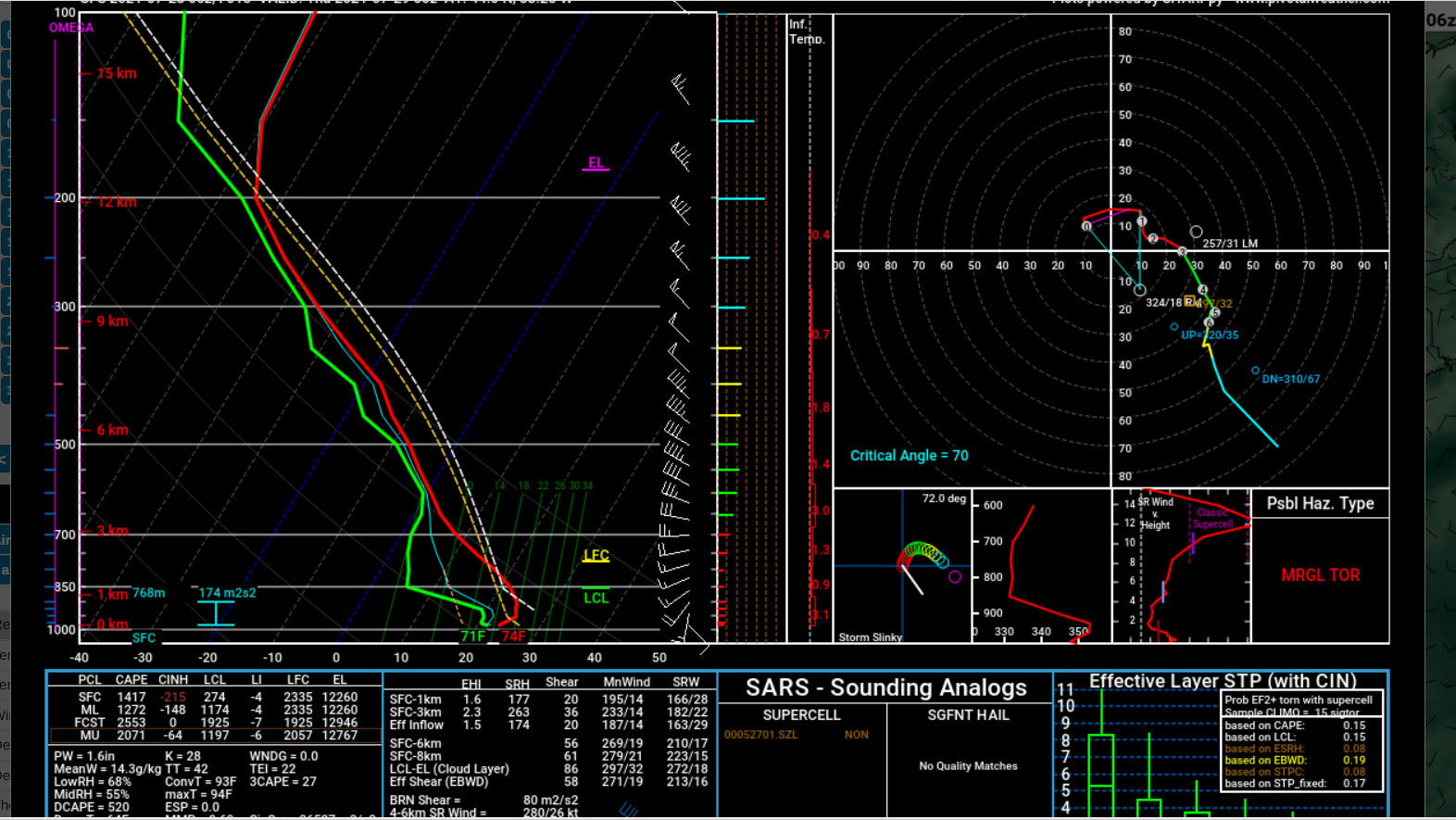Select the SFC parcel row
Image resolution: width=1456 pixels, height=820 pixels.
coord(214,697)
